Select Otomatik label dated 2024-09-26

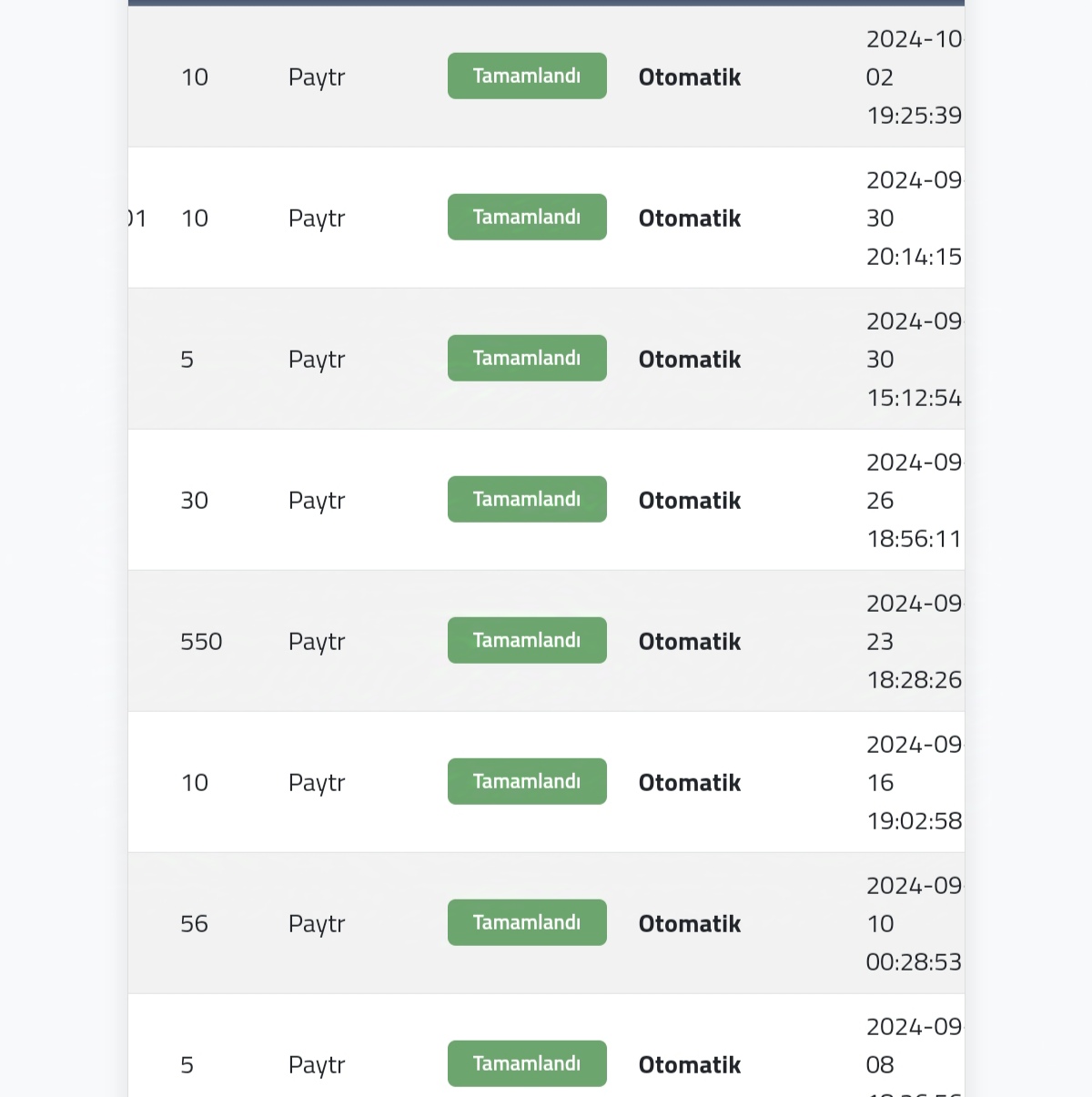[690, 501]
